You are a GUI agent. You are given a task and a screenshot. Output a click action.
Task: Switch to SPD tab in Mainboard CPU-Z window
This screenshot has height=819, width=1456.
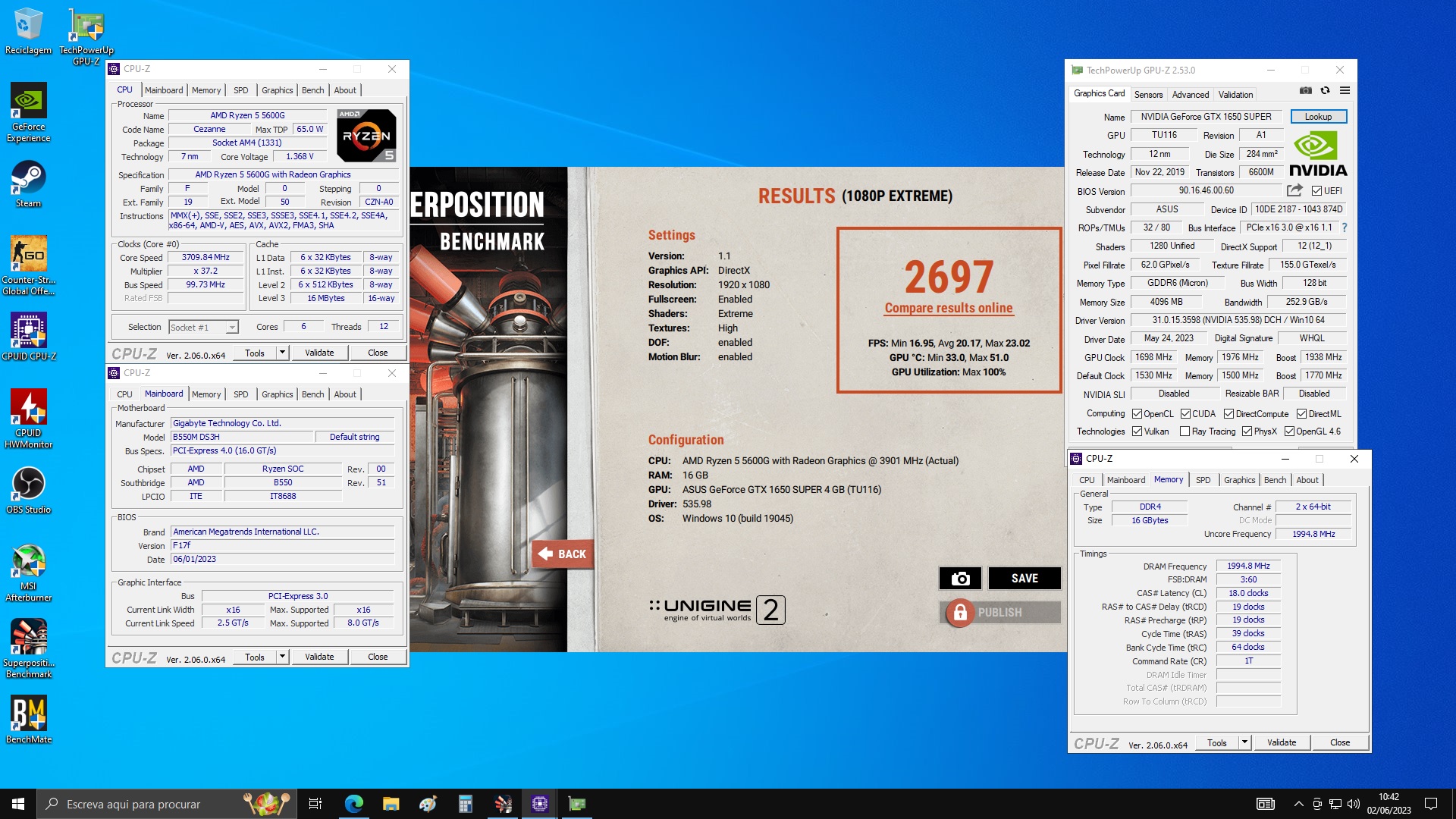[x=241, y=394]
